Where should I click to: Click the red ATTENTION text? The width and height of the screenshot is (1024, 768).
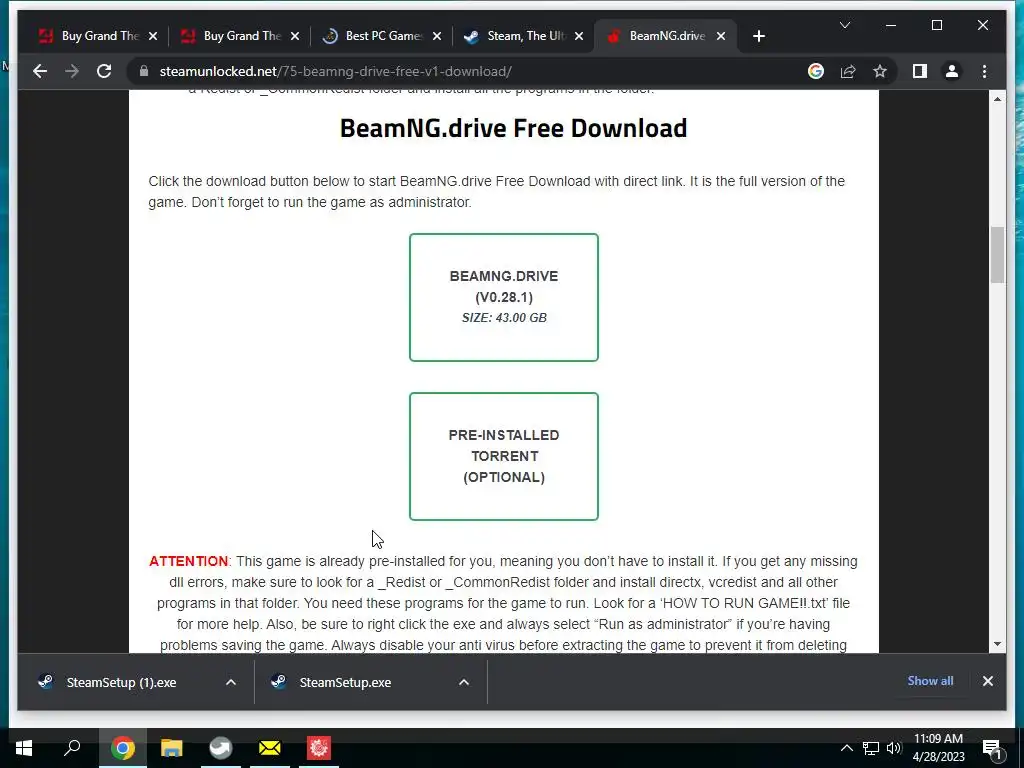pyautogui.click(x=188, y=561)
